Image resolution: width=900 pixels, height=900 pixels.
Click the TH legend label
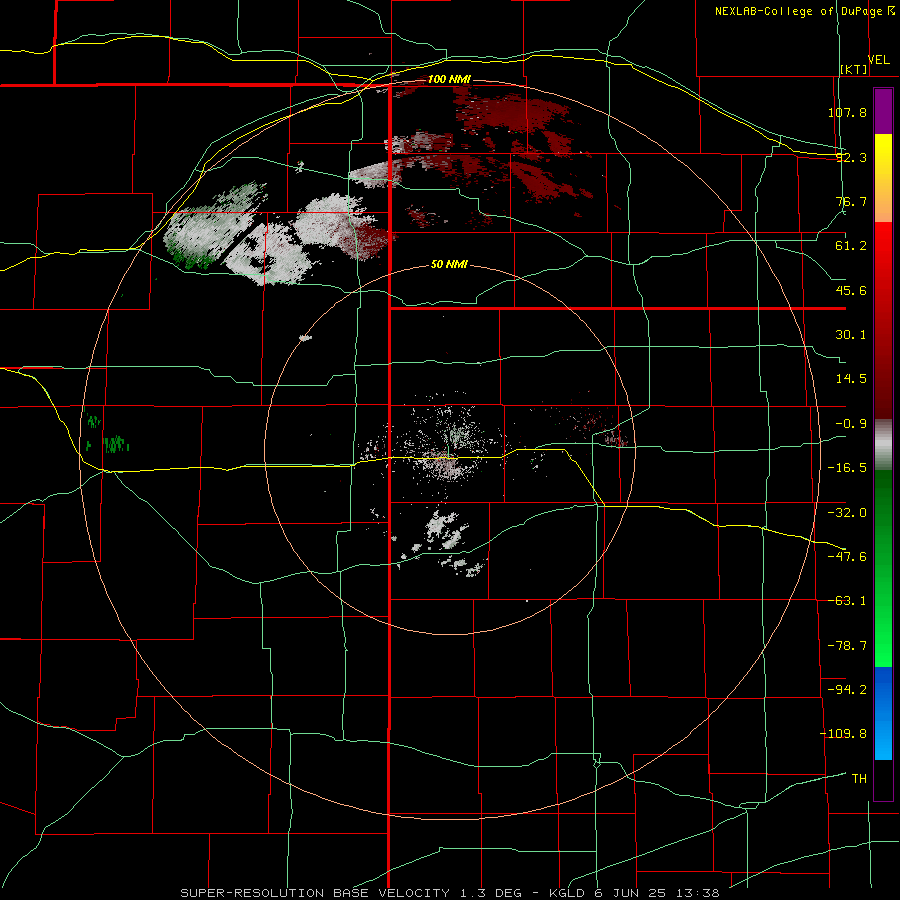click(x=859, y=779)
